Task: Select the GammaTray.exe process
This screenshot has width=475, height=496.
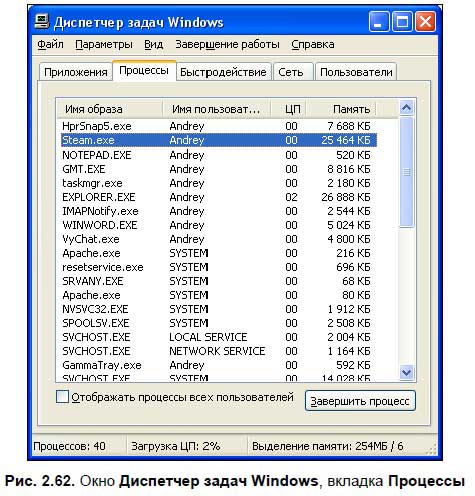Action: [x=219, y=365]
